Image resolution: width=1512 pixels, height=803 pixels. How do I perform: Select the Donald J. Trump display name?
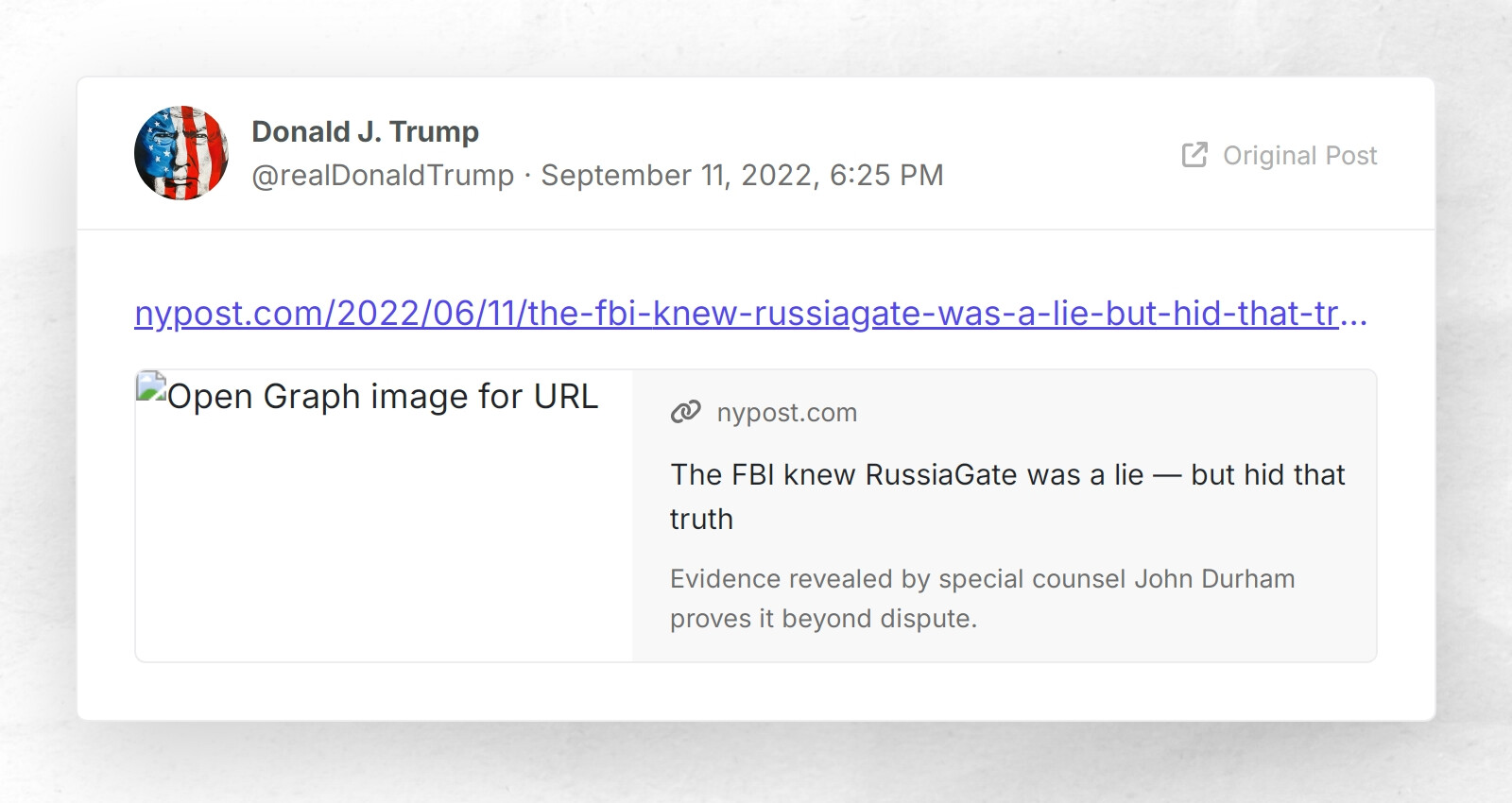pyautogui.click(x=365, y=131)
